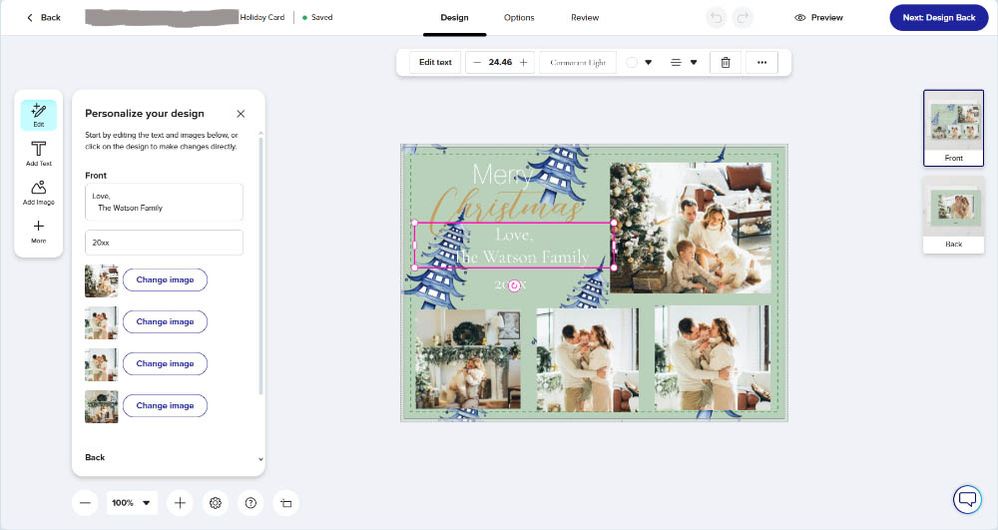Open the three-dot more options menu
The height and width of the screenshot is (530, 998).
coord(762,62)
